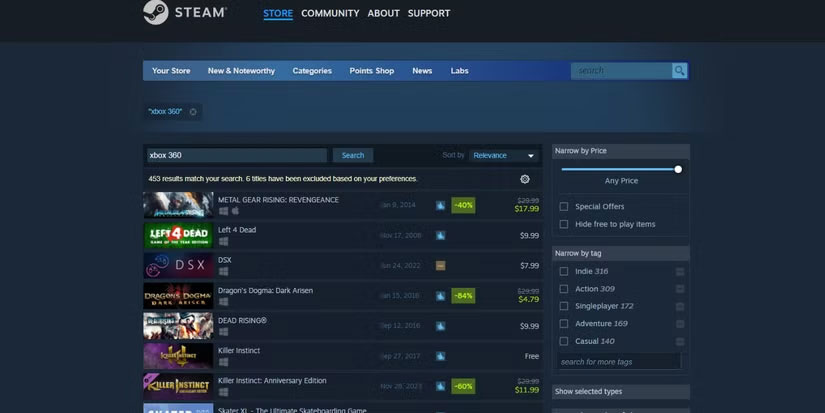This screenshot has height=413, width=825.
Task: Click Windows icon under Left 4 Dead
Action: coord(223,241)
